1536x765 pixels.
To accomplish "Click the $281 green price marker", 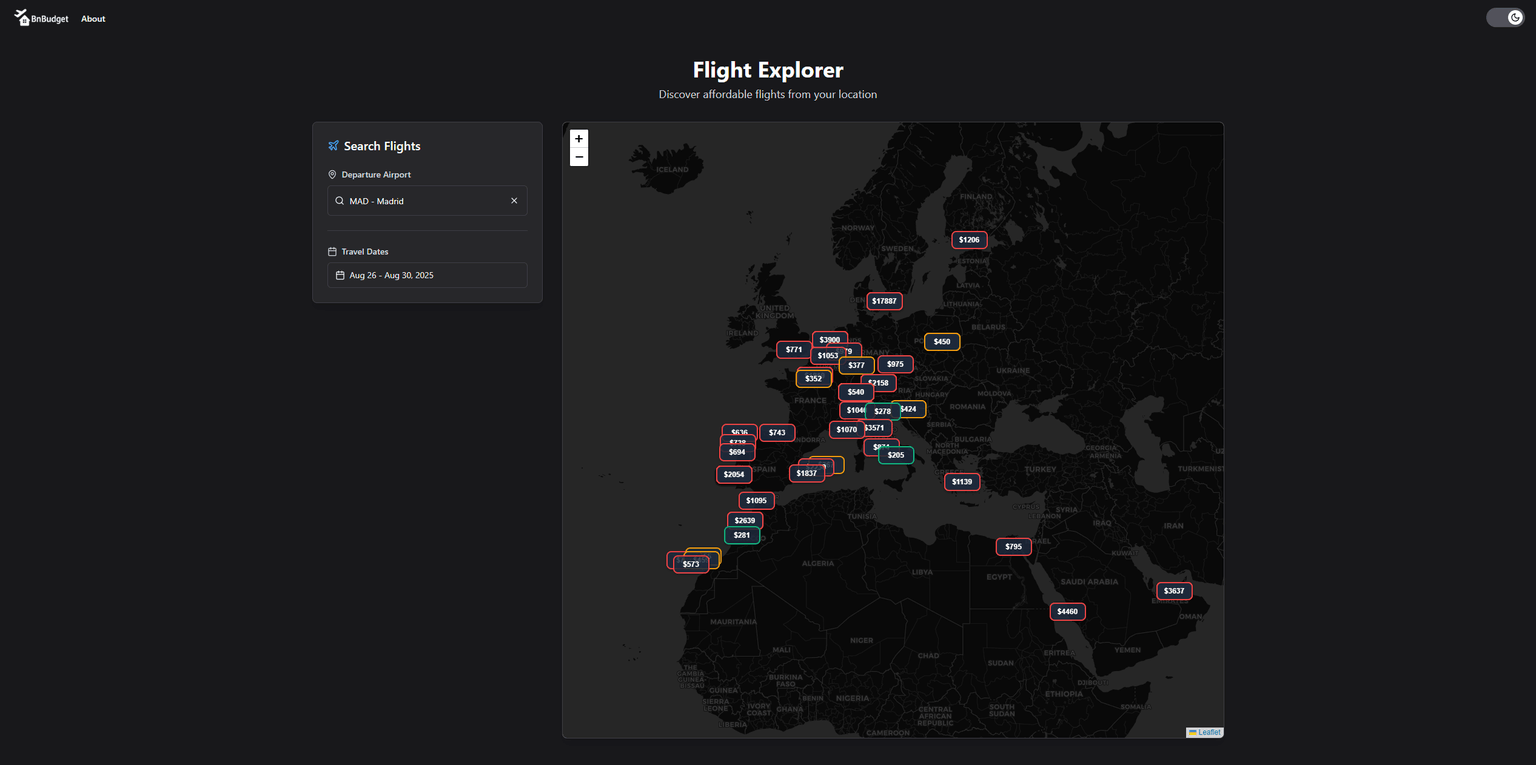I will 741,536.
